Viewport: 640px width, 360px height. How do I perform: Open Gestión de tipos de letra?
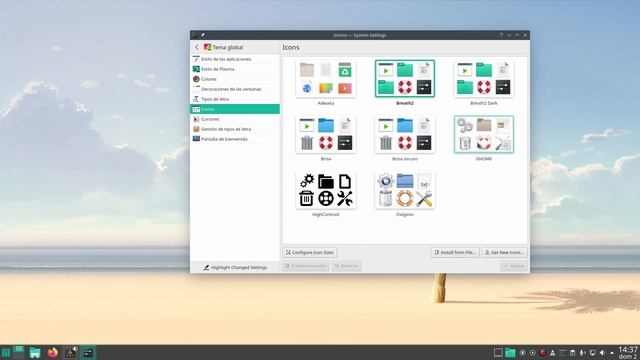click(235, 129)
